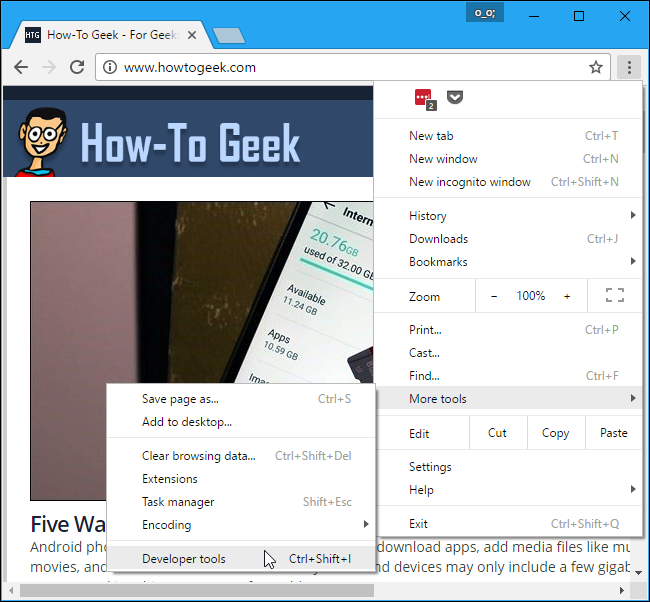Choose Print... from the menu

pos(508,330)
